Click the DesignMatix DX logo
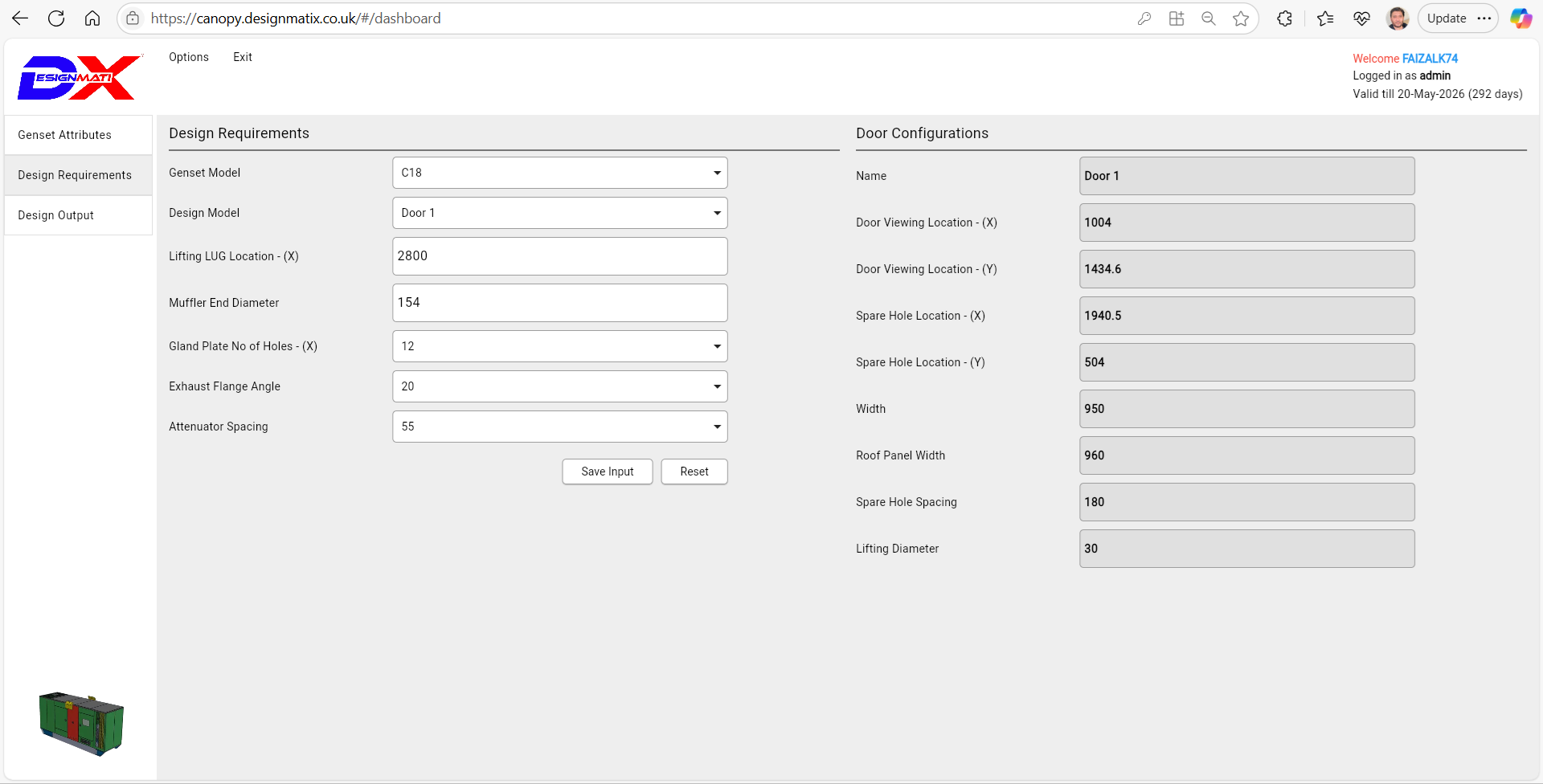 (x=79, y=78)
